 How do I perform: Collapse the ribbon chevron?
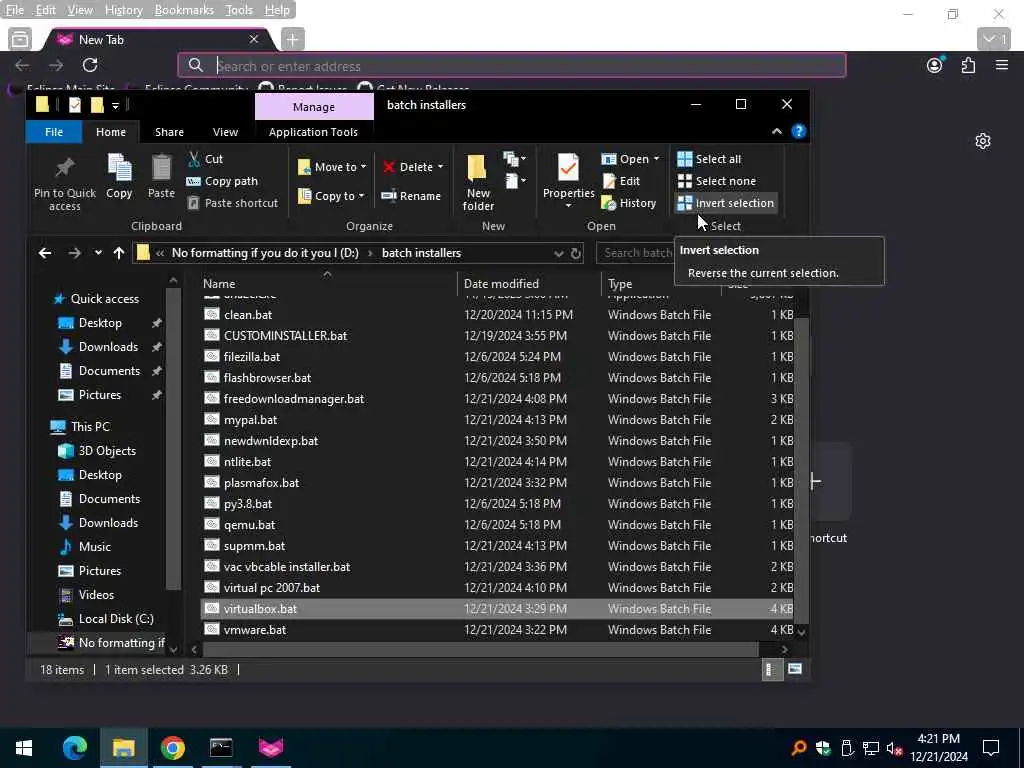coord(776,131)
